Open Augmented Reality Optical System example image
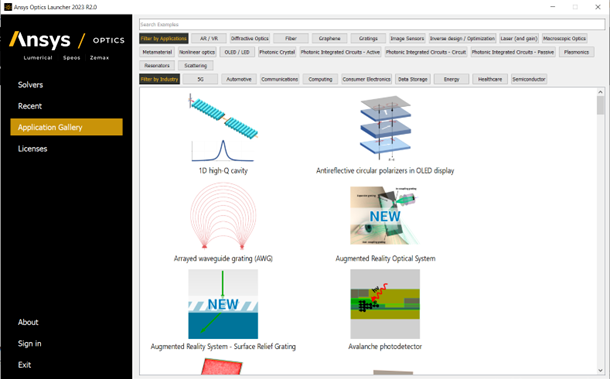Screen dimensions: 610x379 (x=385, y=216)
